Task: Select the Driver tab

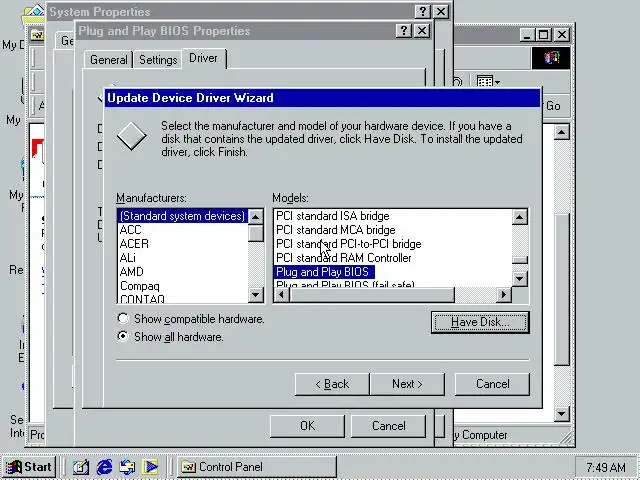Action: 203,58
